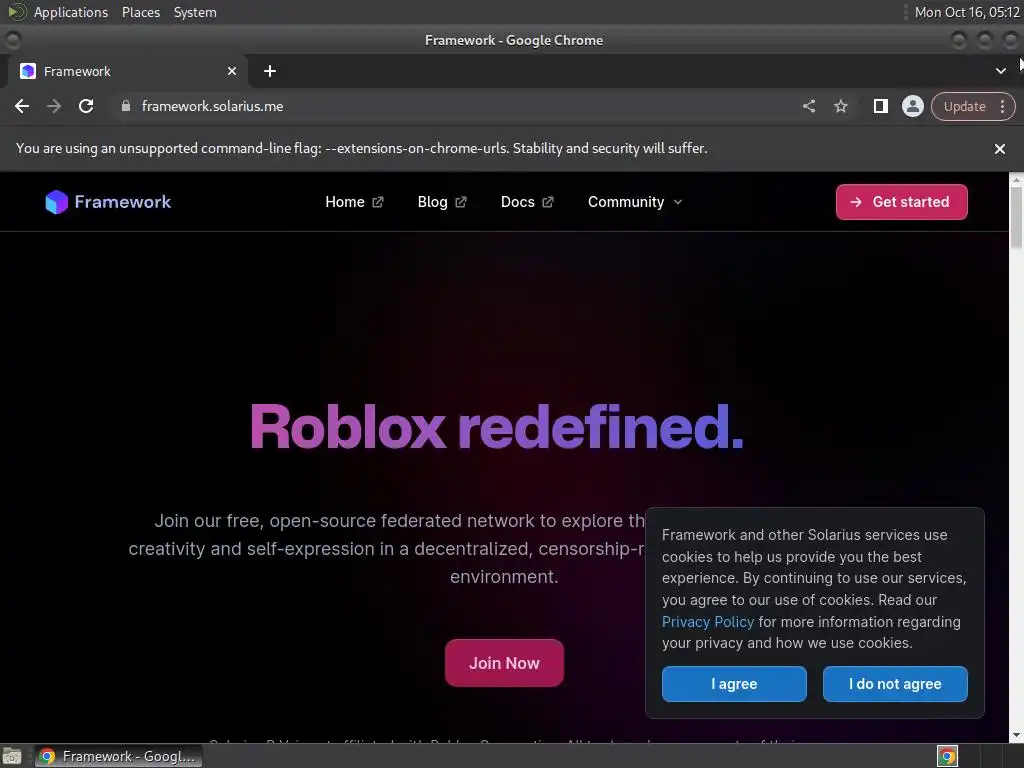Share this page via the share icon

[x=809, y=106]
